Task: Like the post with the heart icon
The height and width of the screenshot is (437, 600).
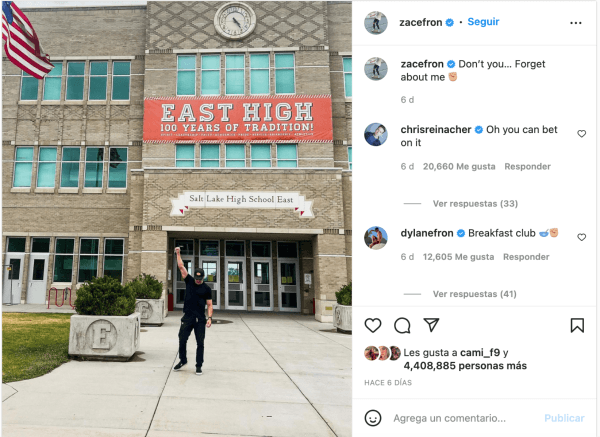Action: 373,325
